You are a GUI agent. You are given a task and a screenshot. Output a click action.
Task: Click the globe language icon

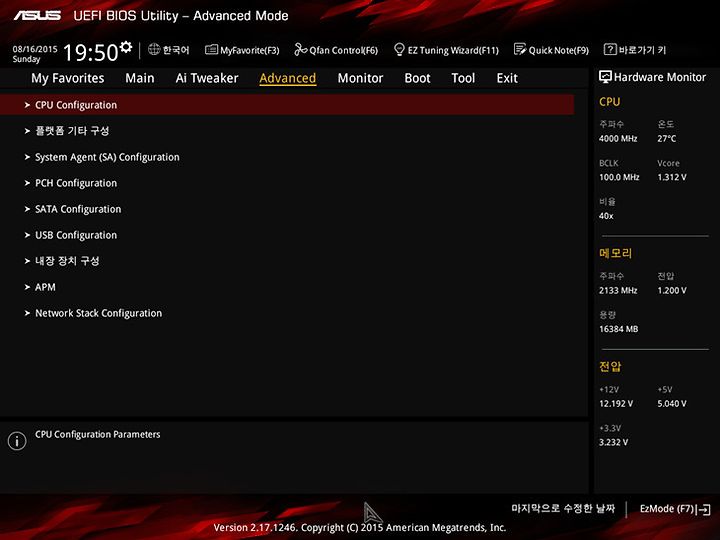[x=154, y=49]
